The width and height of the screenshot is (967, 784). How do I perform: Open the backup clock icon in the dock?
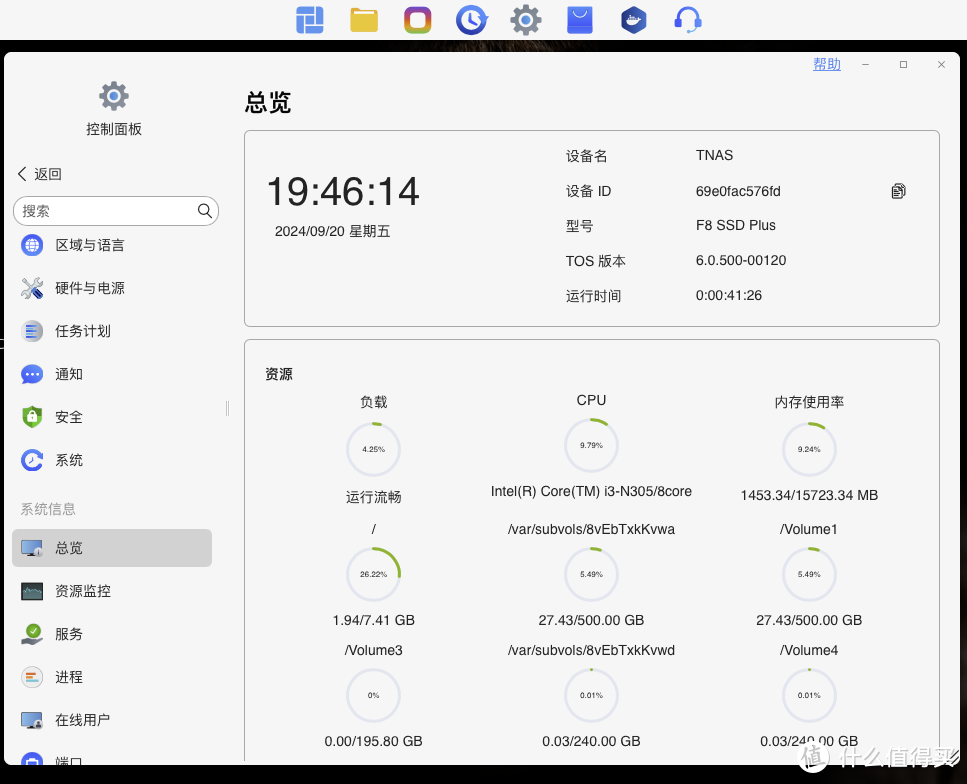click(x=471, y=19)
